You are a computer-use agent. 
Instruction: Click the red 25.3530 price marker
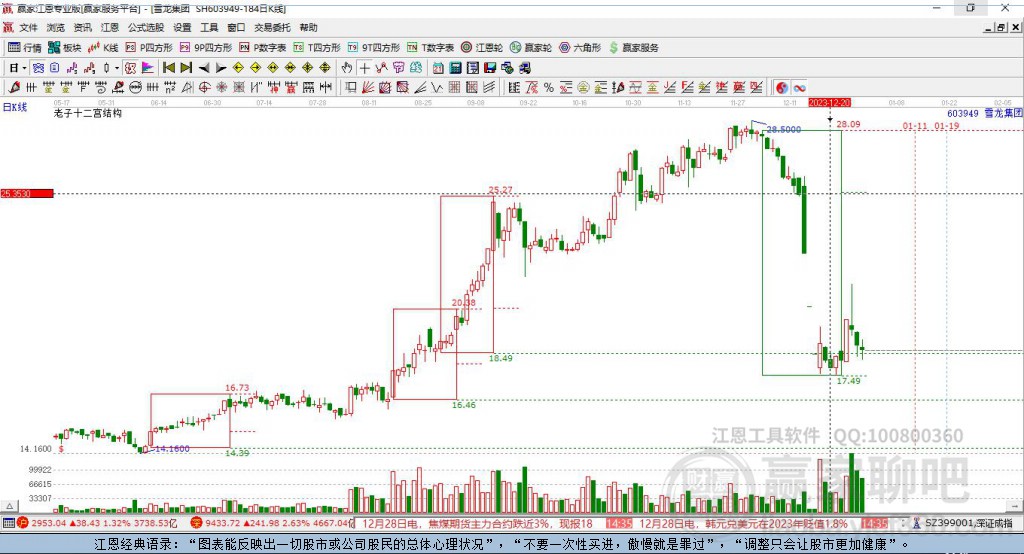[x=27, y=193]
